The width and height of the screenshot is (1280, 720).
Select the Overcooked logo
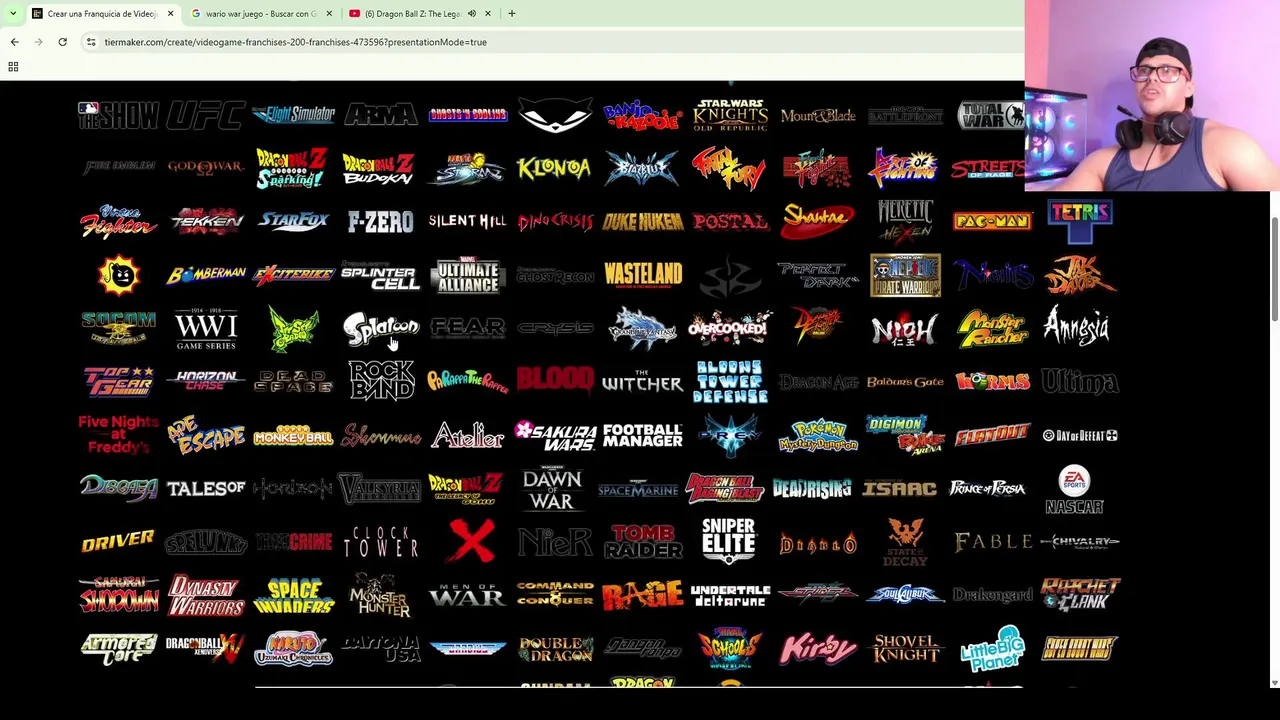(x=730, y=328)
